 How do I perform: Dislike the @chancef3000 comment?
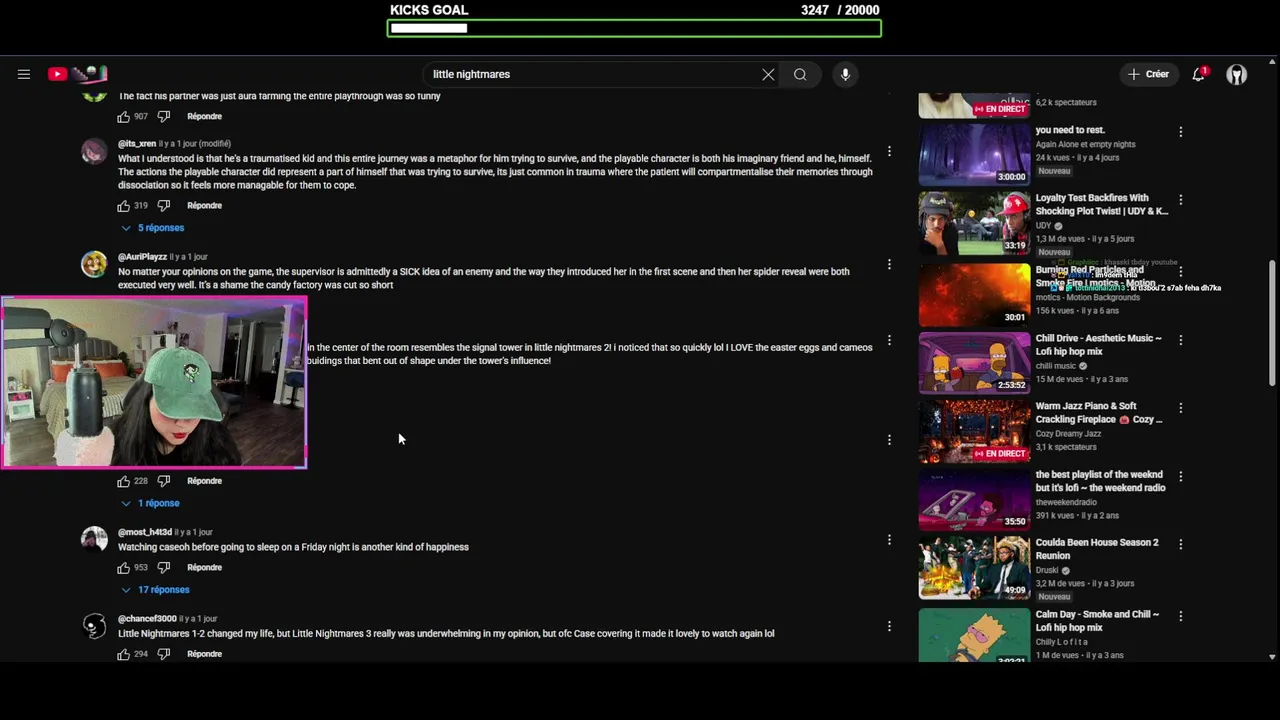click(164, 654)
